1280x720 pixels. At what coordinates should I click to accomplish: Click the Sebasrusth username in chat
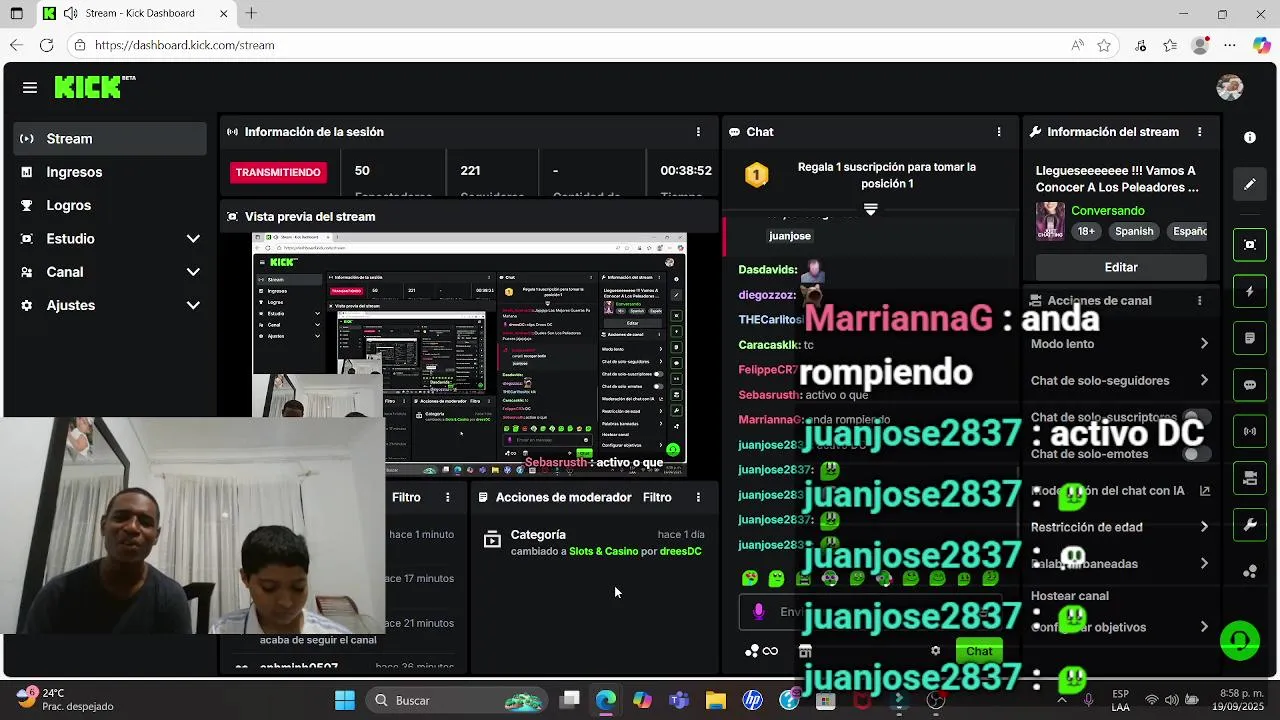768,395
